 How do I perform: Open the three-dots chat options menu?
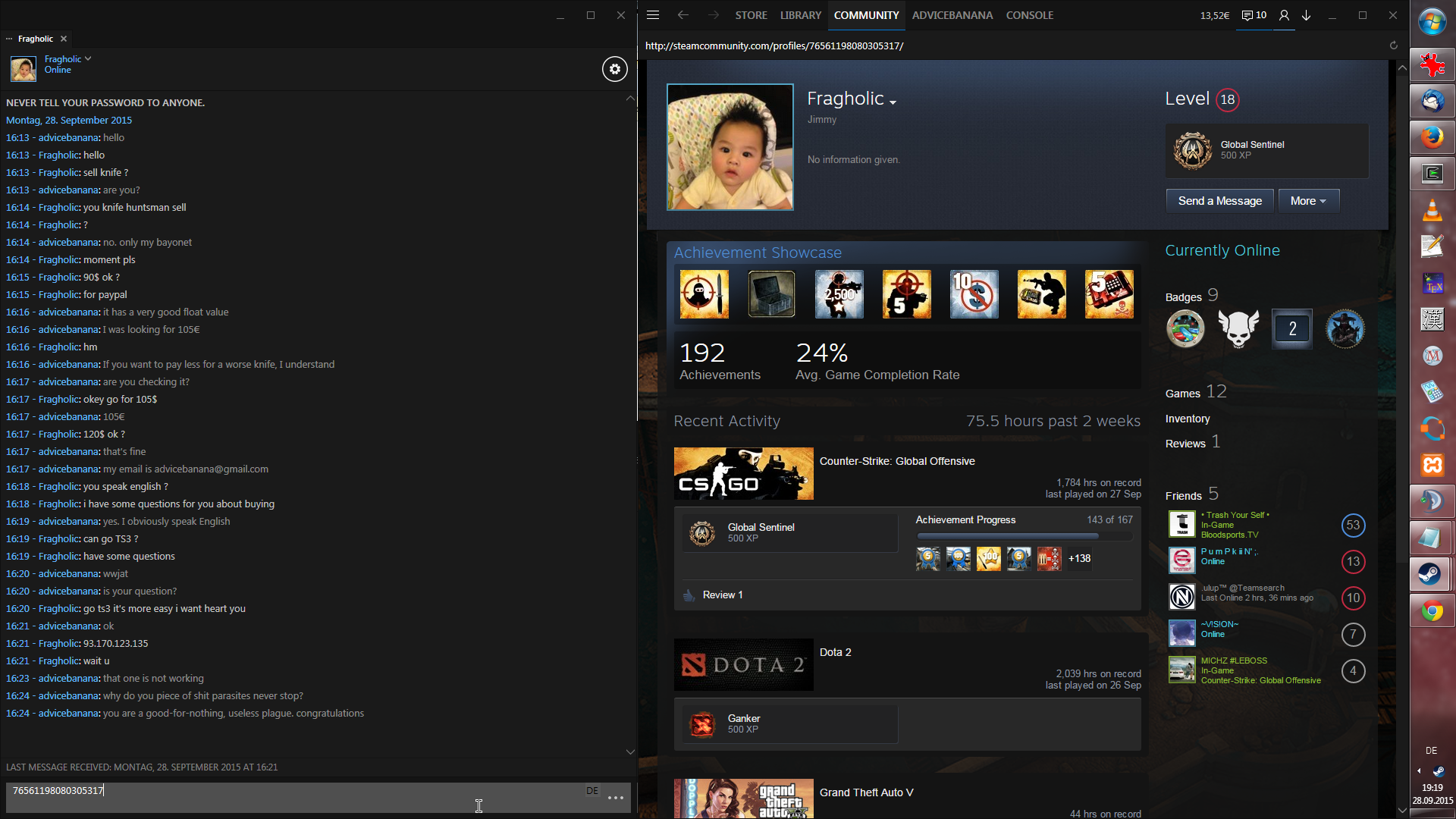click(x=615, y=798)
